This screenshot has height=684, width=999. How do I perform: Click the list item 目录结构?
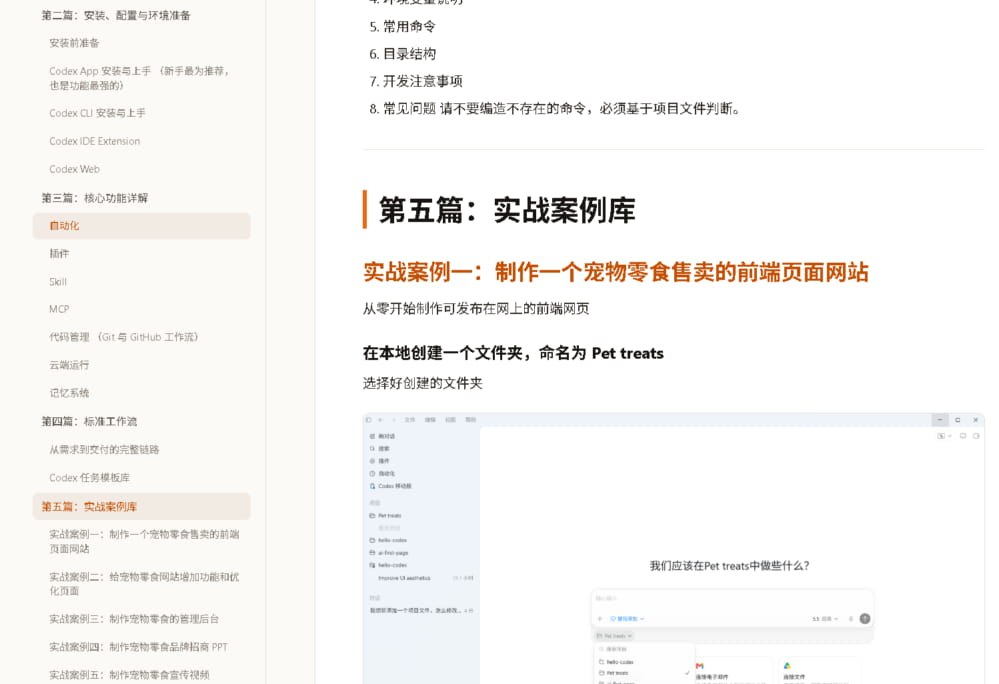409,54
